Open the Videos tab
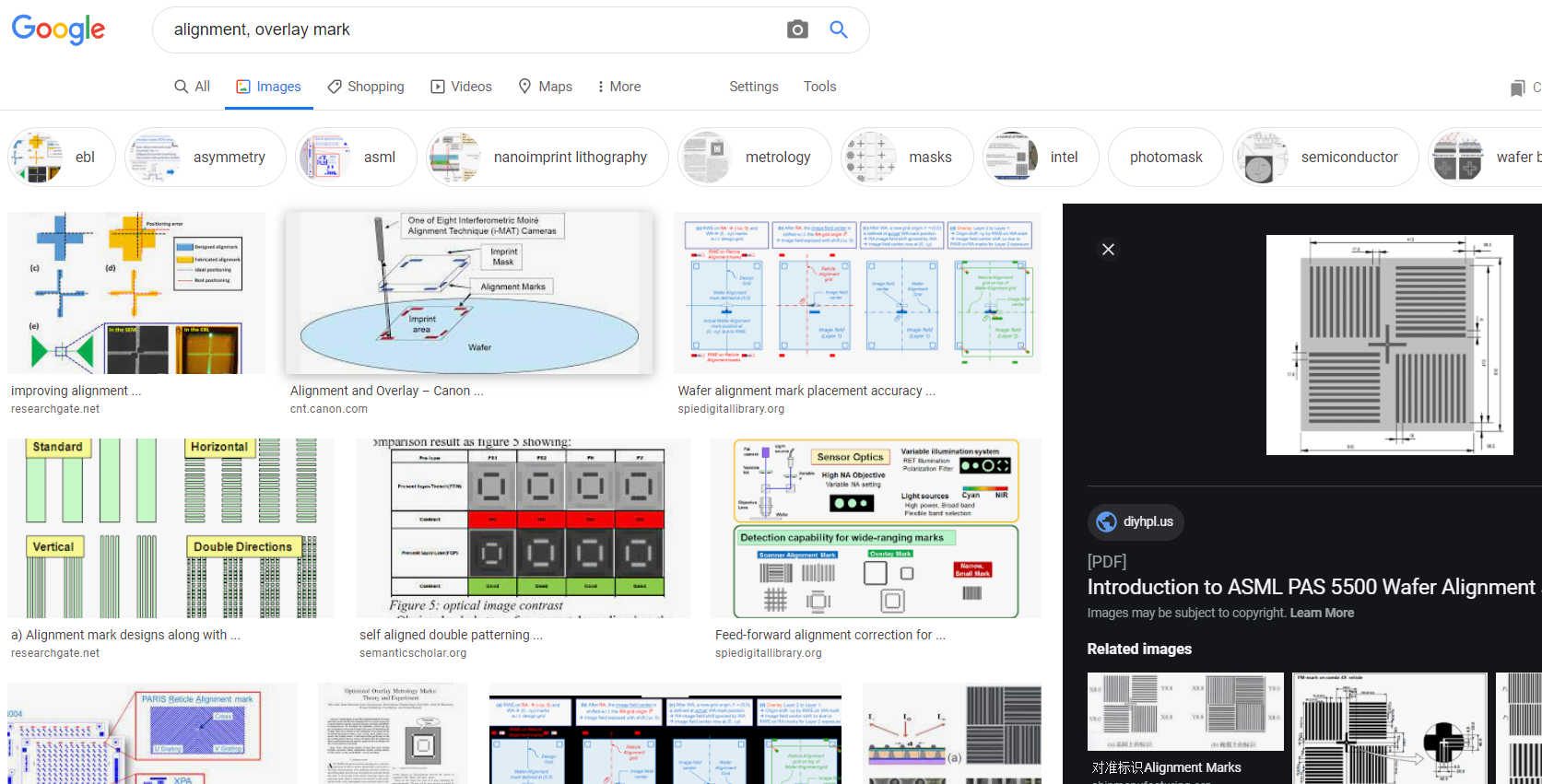Image resolution: width=1542 pixels, height=784 pixels. 461,87
